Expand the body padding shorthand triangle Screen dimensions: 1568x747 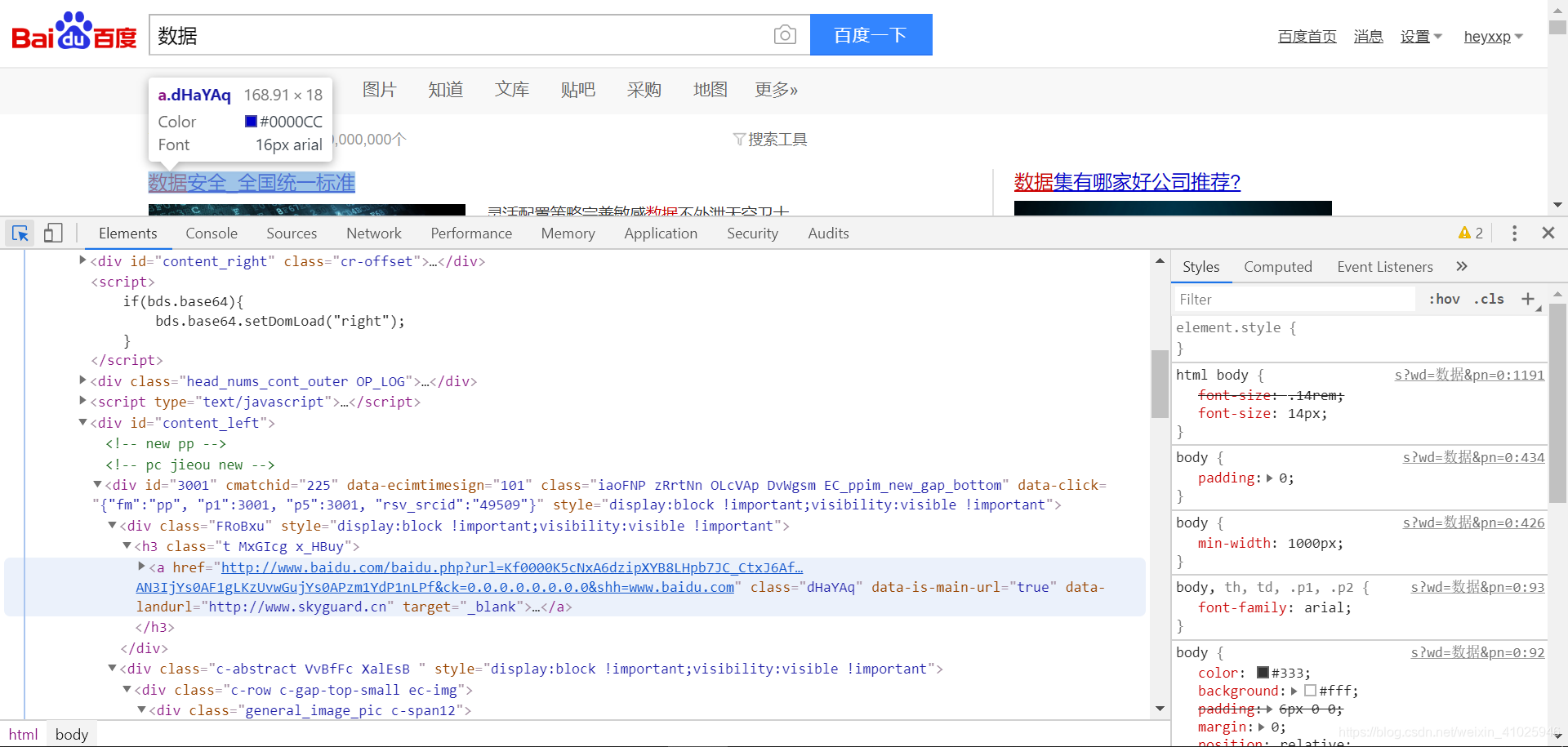point(1270,478)
